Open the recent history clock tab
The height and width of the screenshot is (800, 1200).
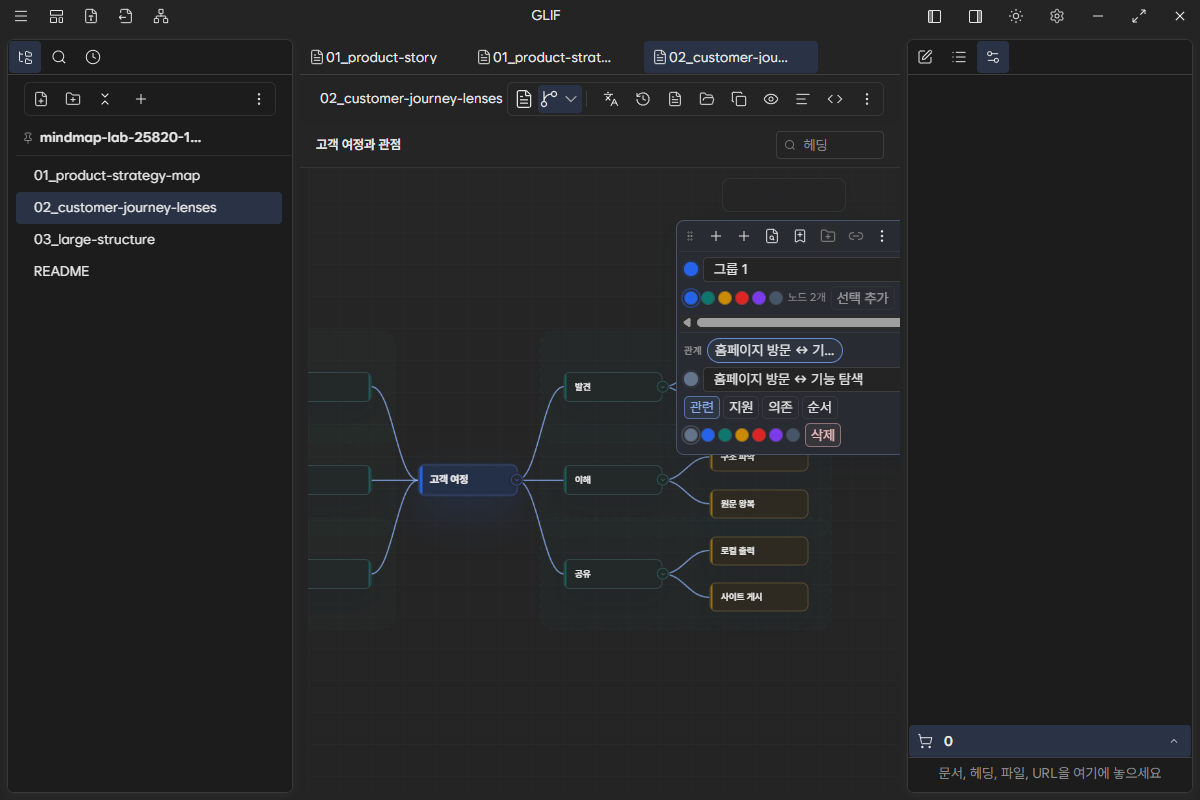[x=93, y=57]
